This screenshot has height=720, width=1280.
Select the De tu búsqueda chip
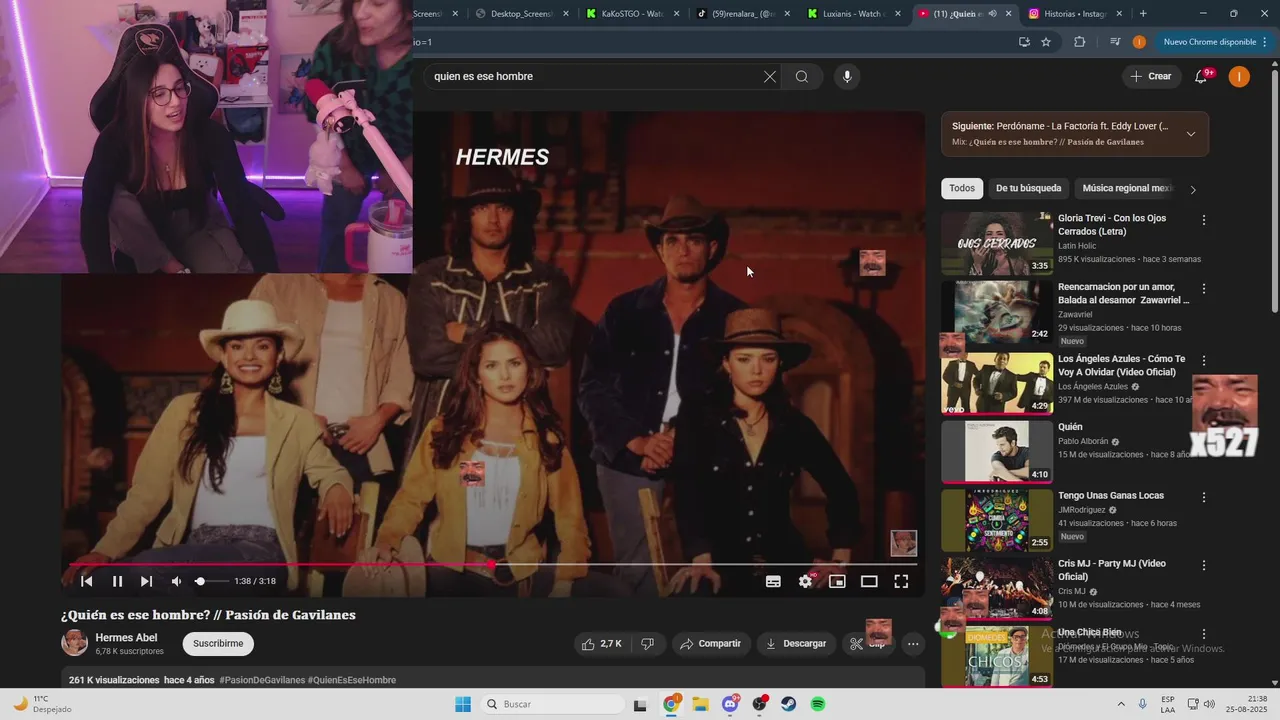(x=1028, y=188)
